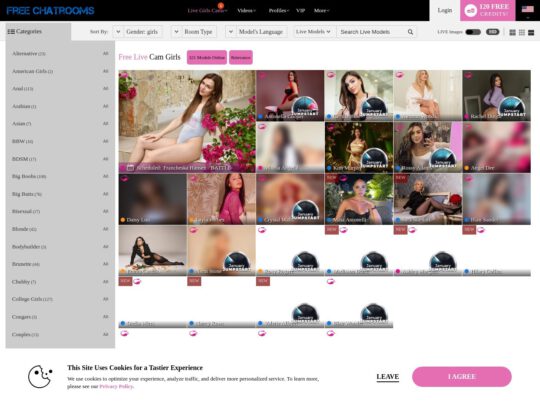Accept cookies with I AGREE button
The width and height of the screenshot is (540, 405).
(x=462, y=377)
